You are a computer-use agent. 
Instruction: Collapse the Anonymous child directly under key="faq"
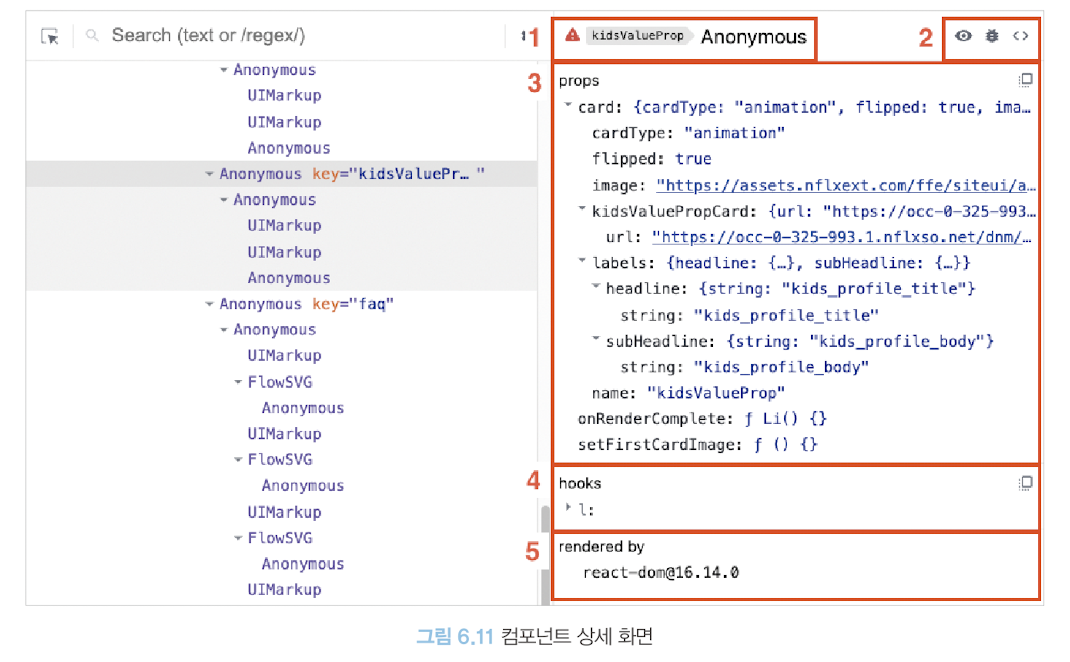click(x=224, y=330)
